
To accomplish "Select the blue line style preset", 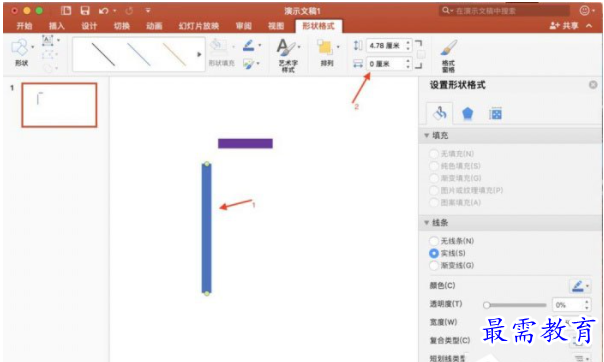I will [x=139, y=54].
